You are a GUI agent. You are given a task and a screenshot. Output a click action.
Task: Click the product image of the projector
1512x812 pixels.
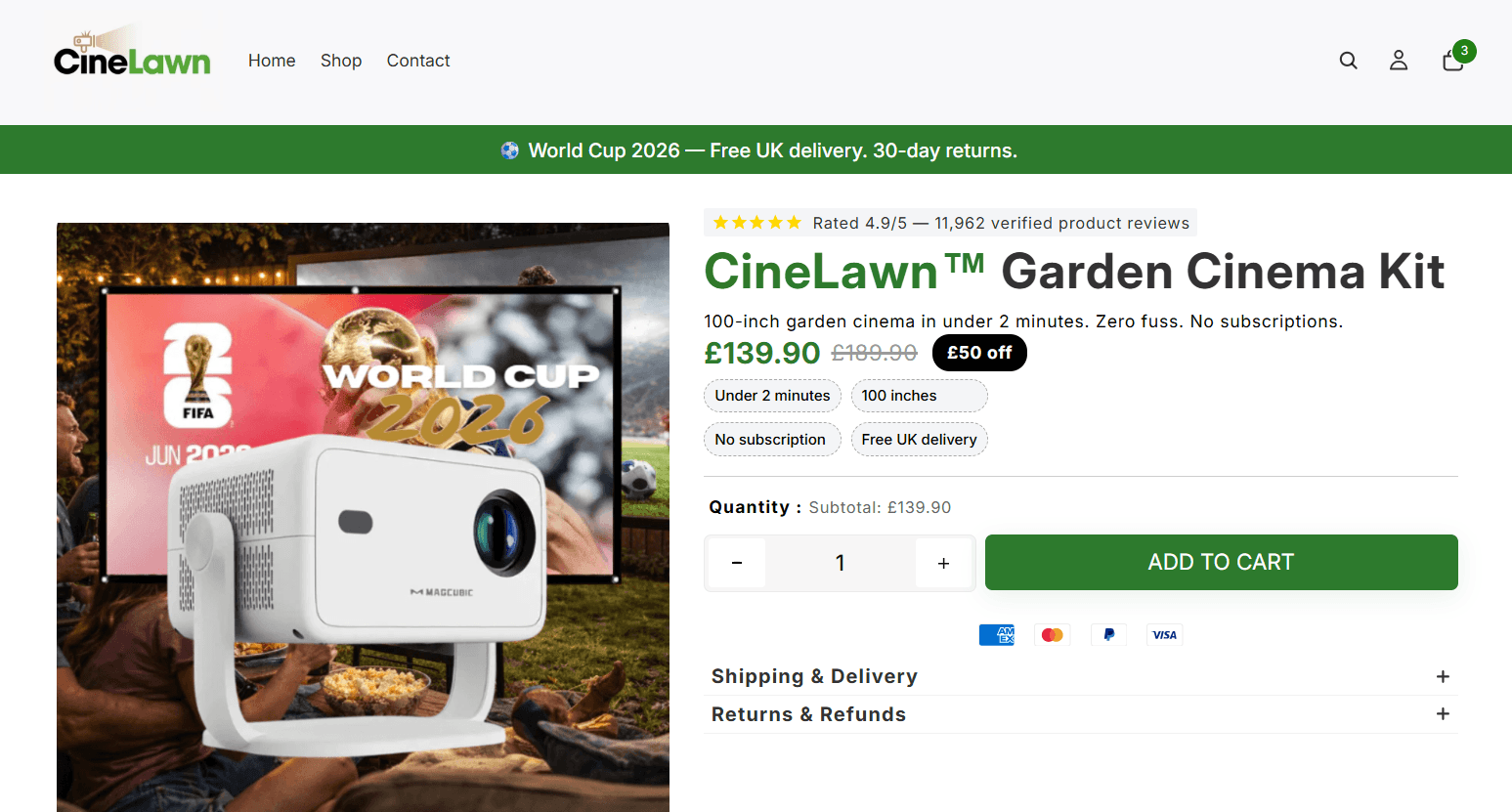(363, 517)
